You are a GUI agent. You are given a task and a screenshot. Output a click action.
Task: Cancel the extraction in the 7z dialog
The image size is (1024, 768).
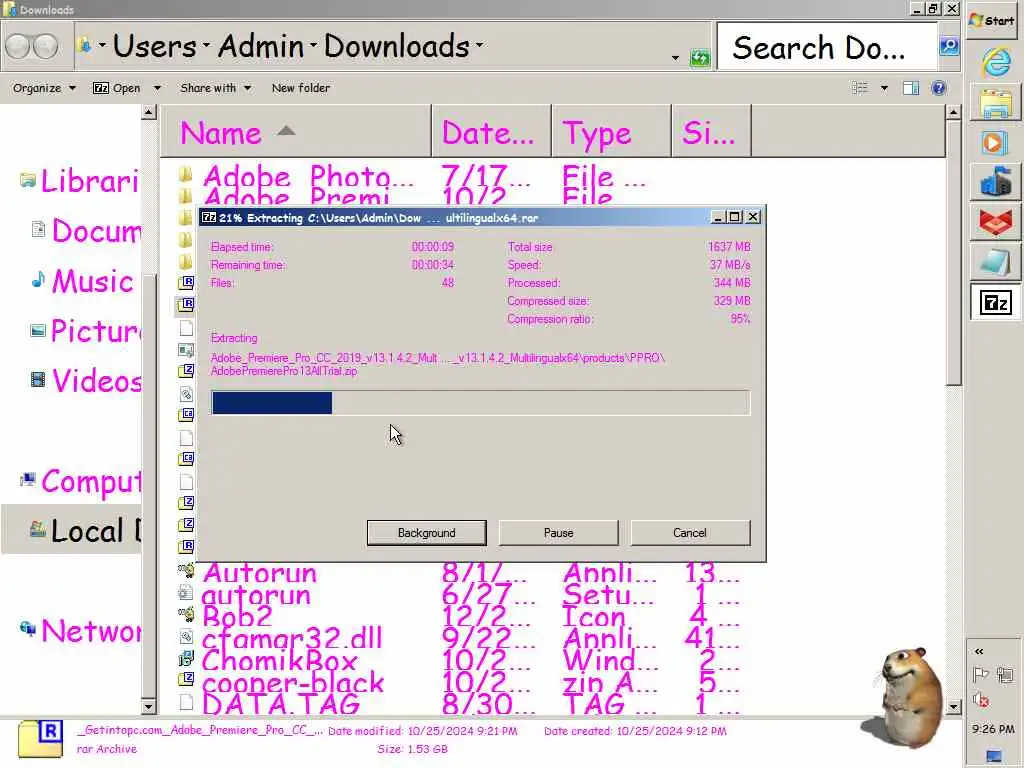click(x=690, y=533)
